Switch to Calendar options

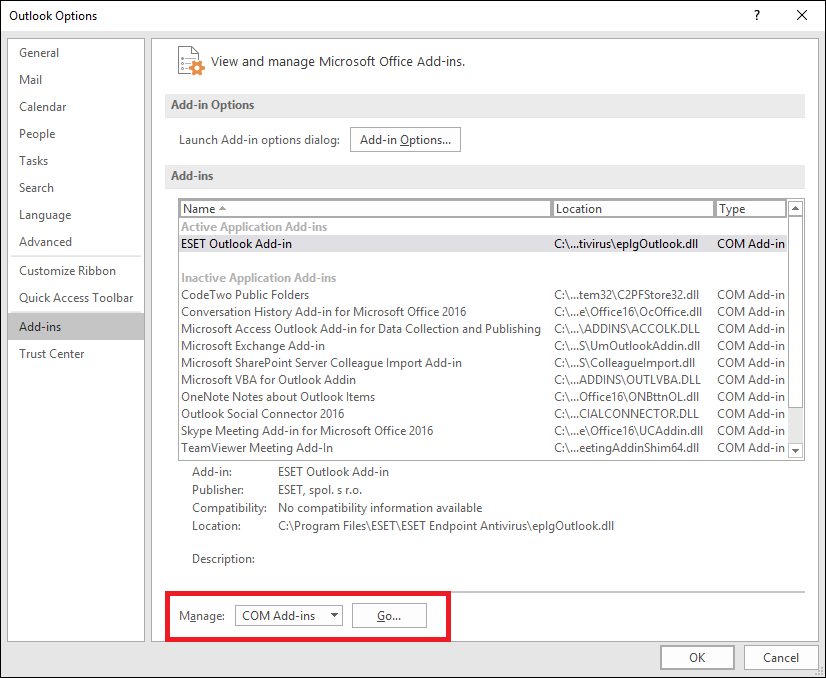click(x=76, y=107)
